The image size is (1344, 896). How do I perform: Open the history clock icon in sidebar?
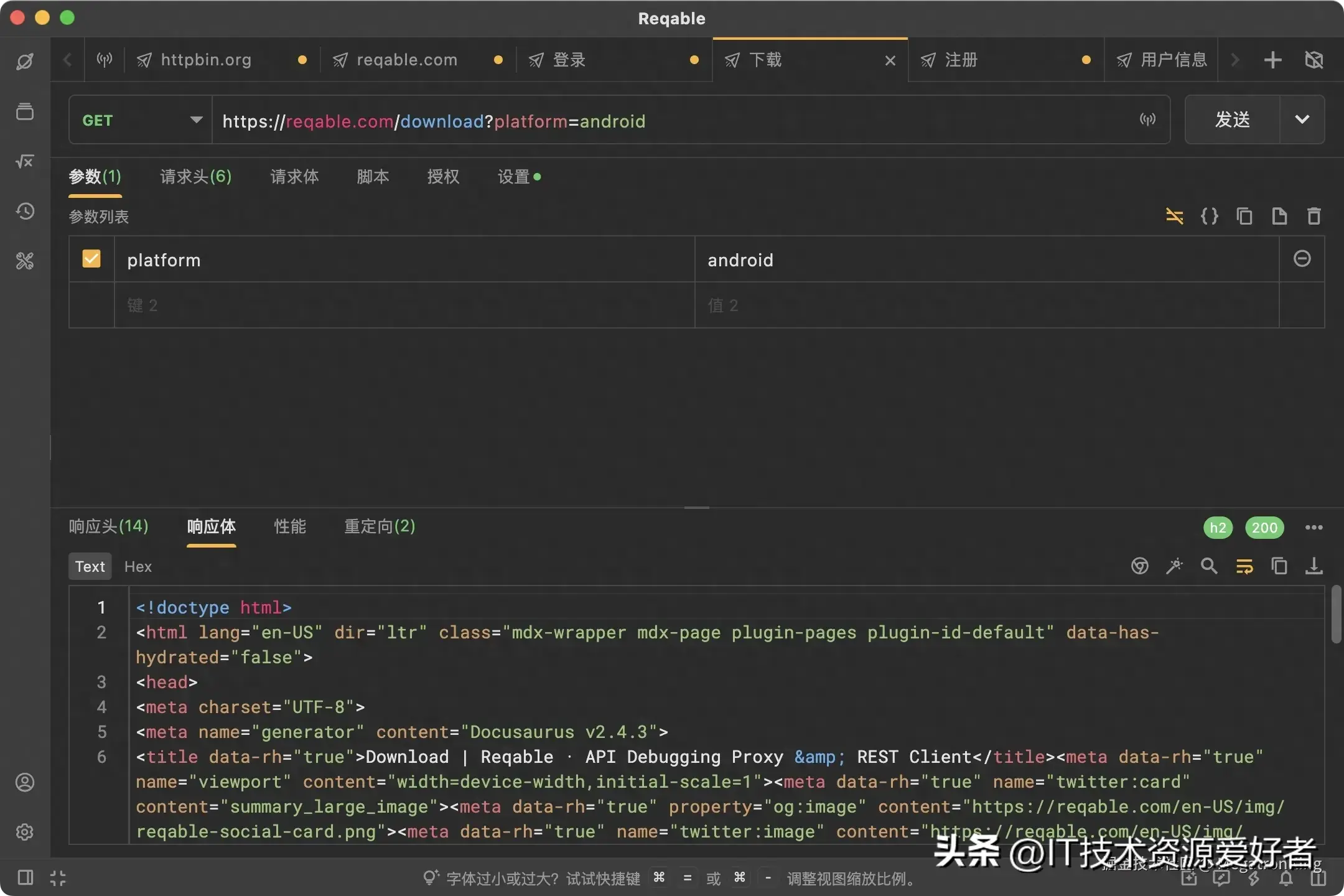pyautogui.click(x=25, y=211)
